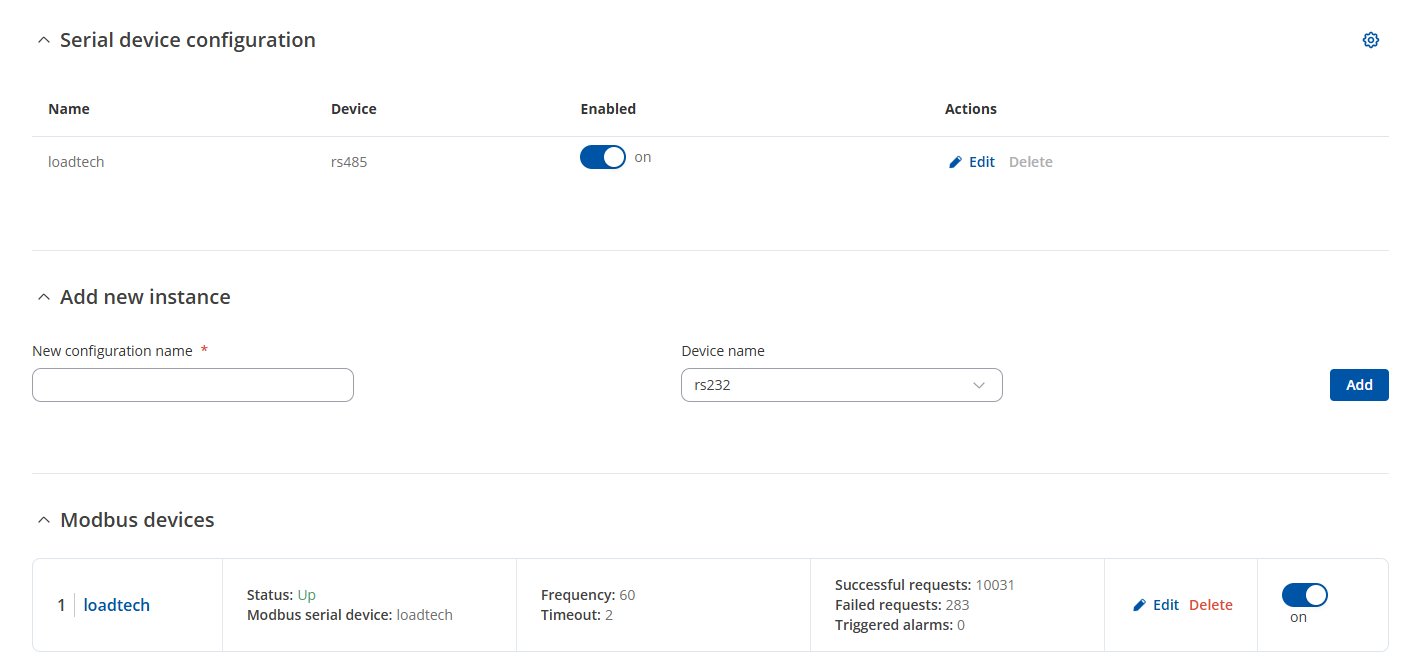Open the gear settings icon at top right
The image size is (1417, 668).
click(x=1371, y=40)
